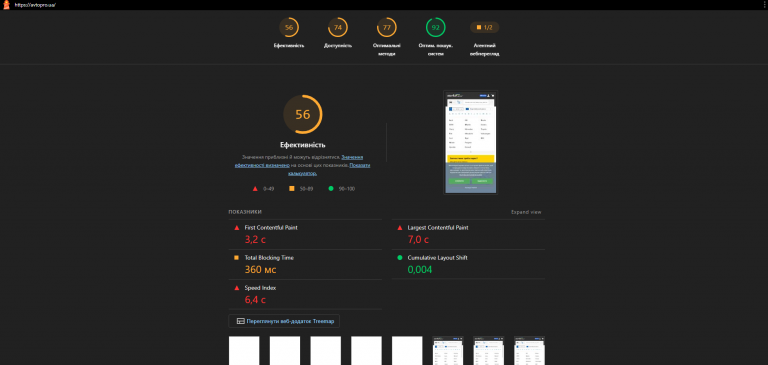Click the Speed Index label
Screen dimensions: 768x365
260,288
